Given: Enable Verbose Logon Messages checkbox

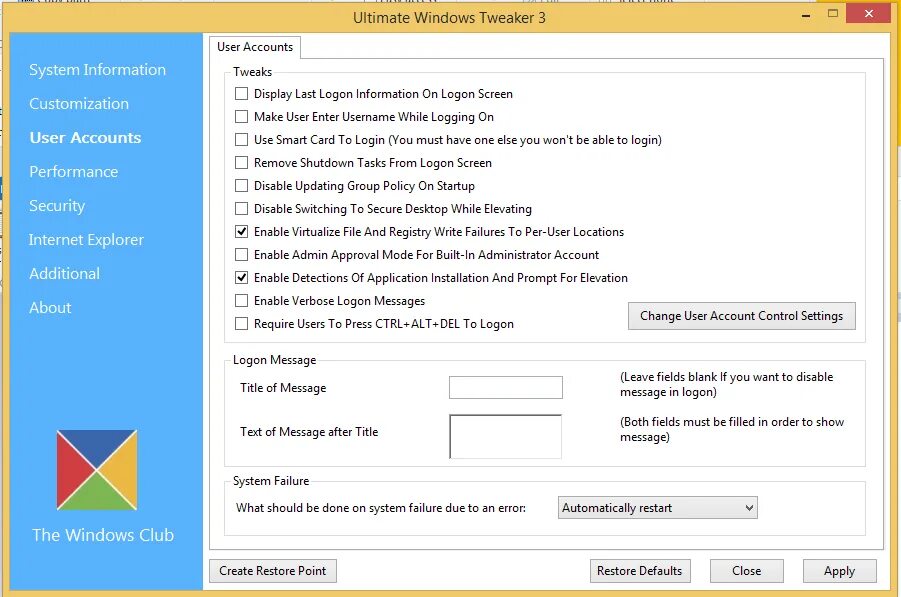Looking at the screenshot, I should click(x=241, y=301).
